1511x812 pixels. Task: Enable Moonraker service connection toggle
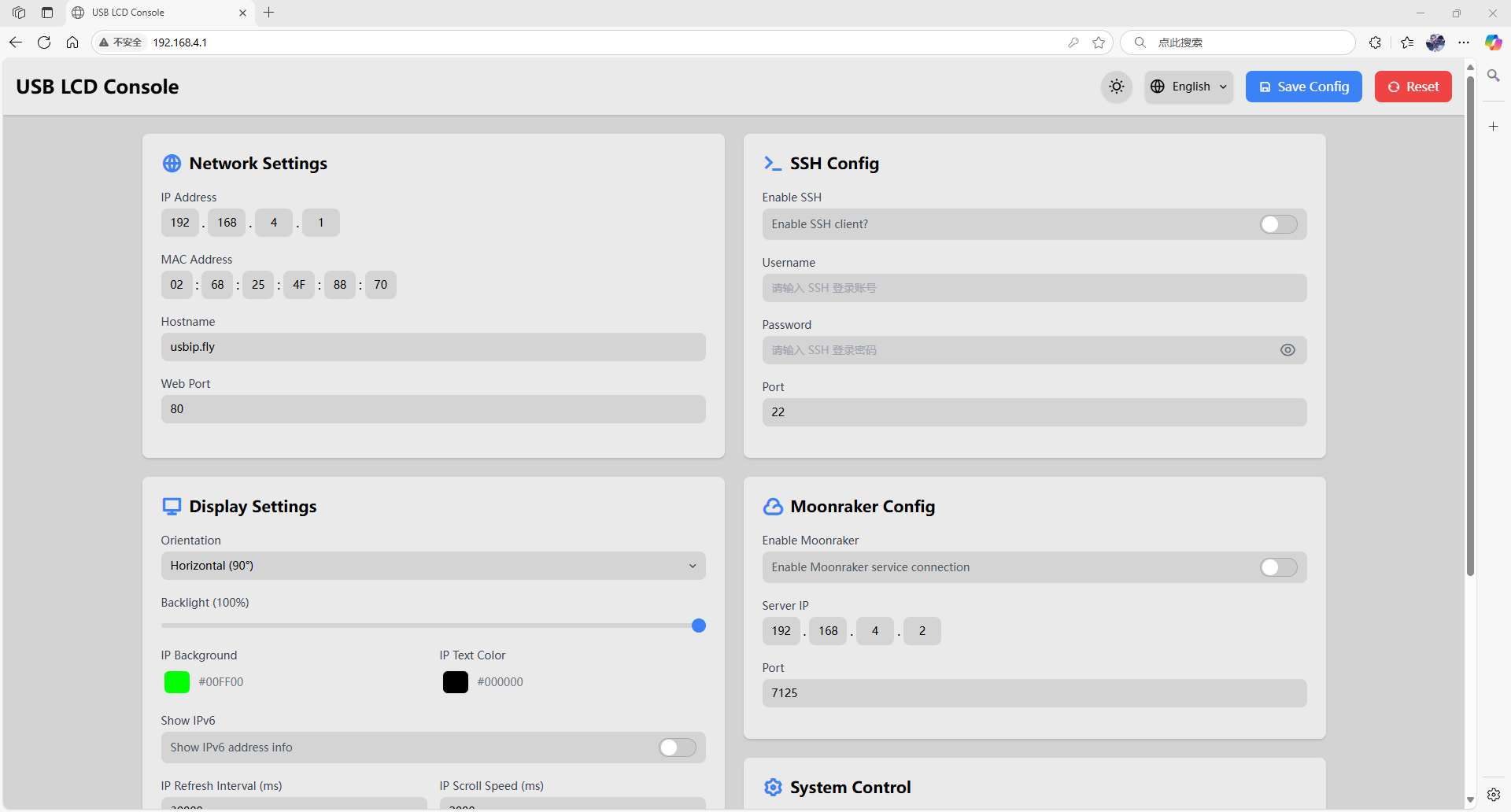[1278, 567]
